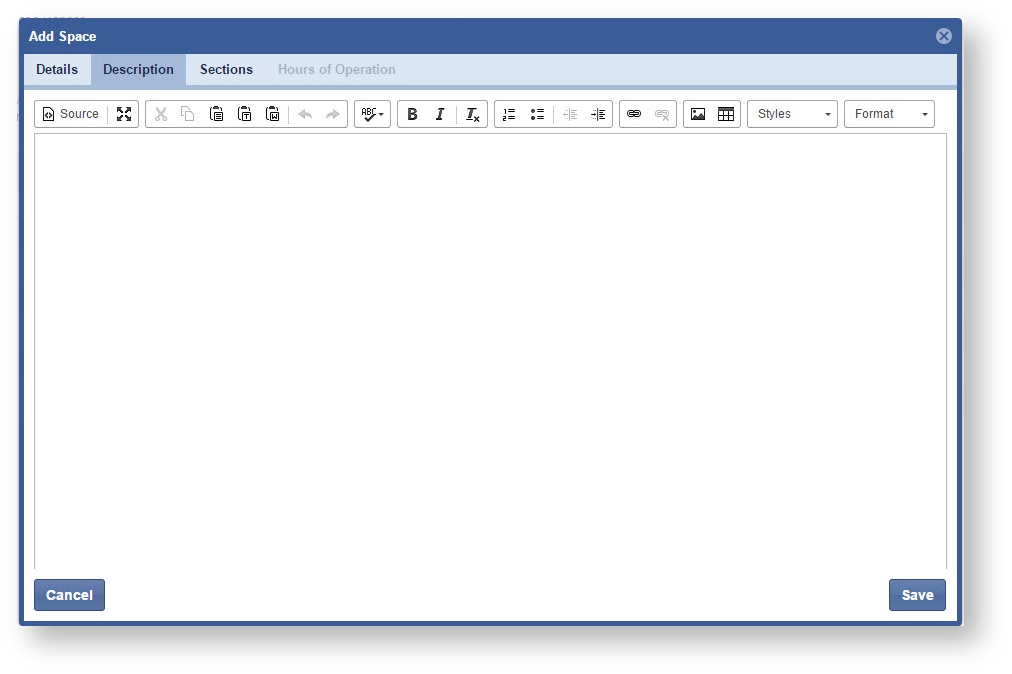Maximize the editor to full screen

(124, 114)
